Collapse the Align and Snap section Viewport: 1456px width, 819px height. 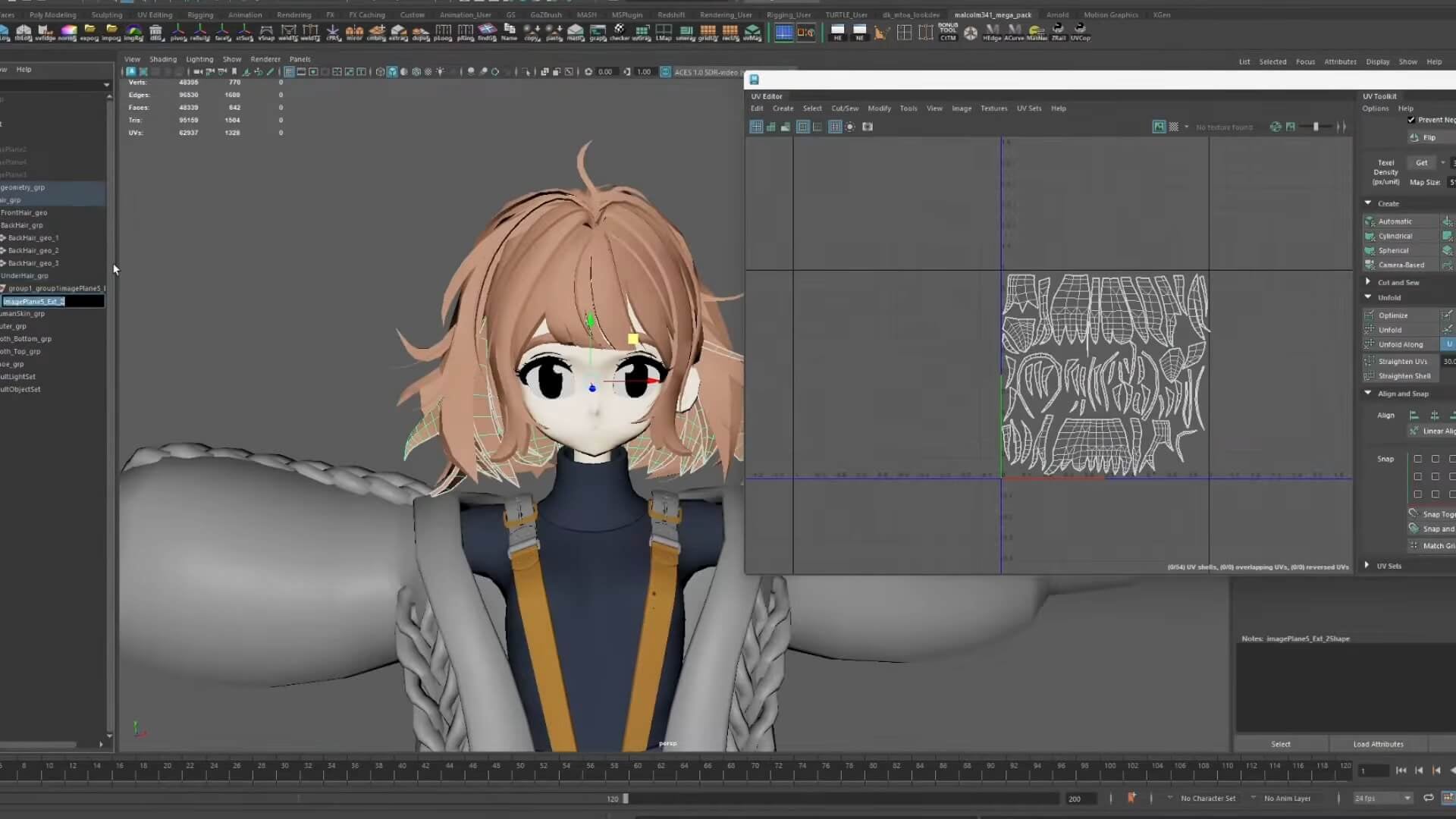coord(1368,393)
